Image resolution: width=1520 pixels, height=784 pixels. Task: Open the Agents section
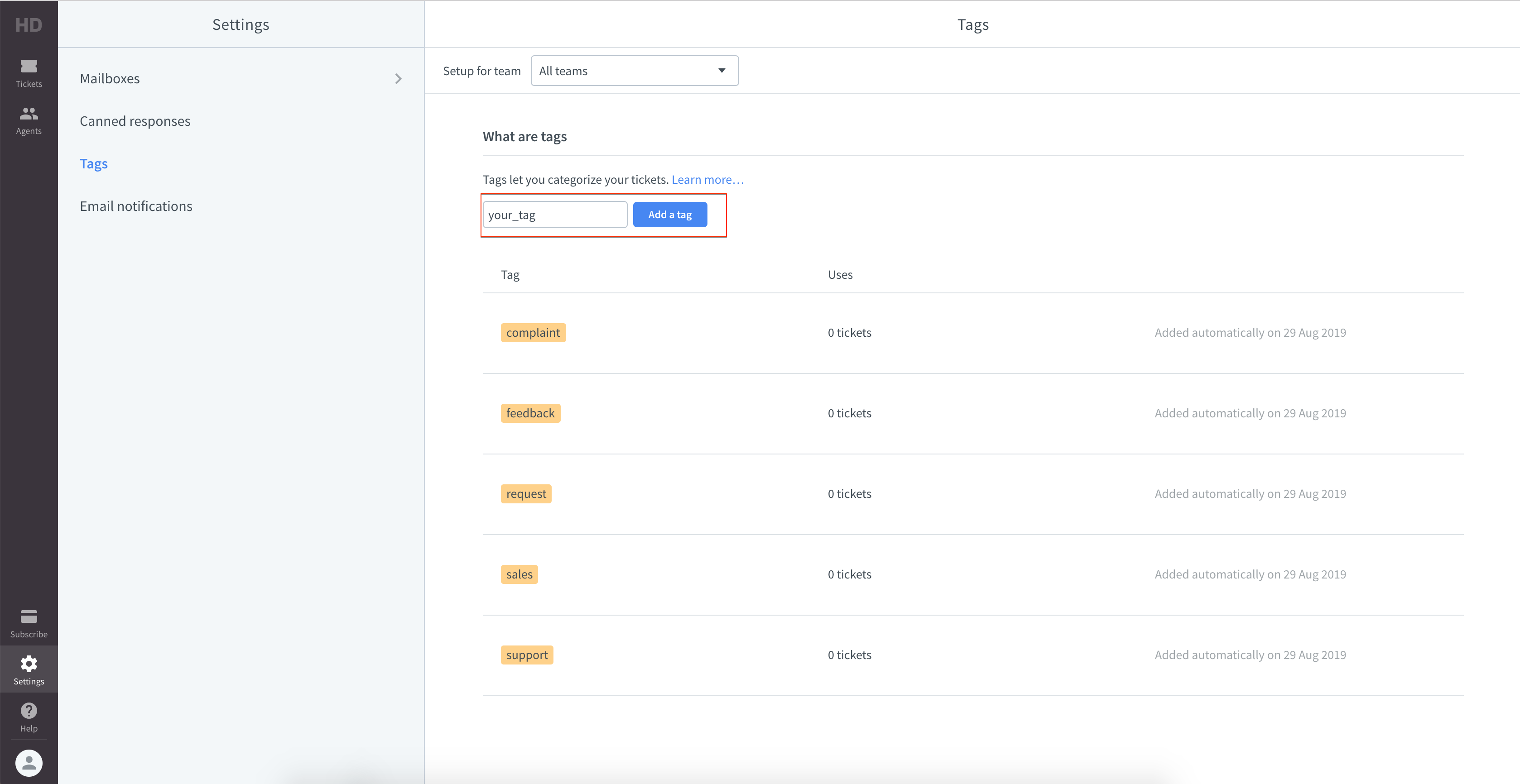[x=29, y=120]
